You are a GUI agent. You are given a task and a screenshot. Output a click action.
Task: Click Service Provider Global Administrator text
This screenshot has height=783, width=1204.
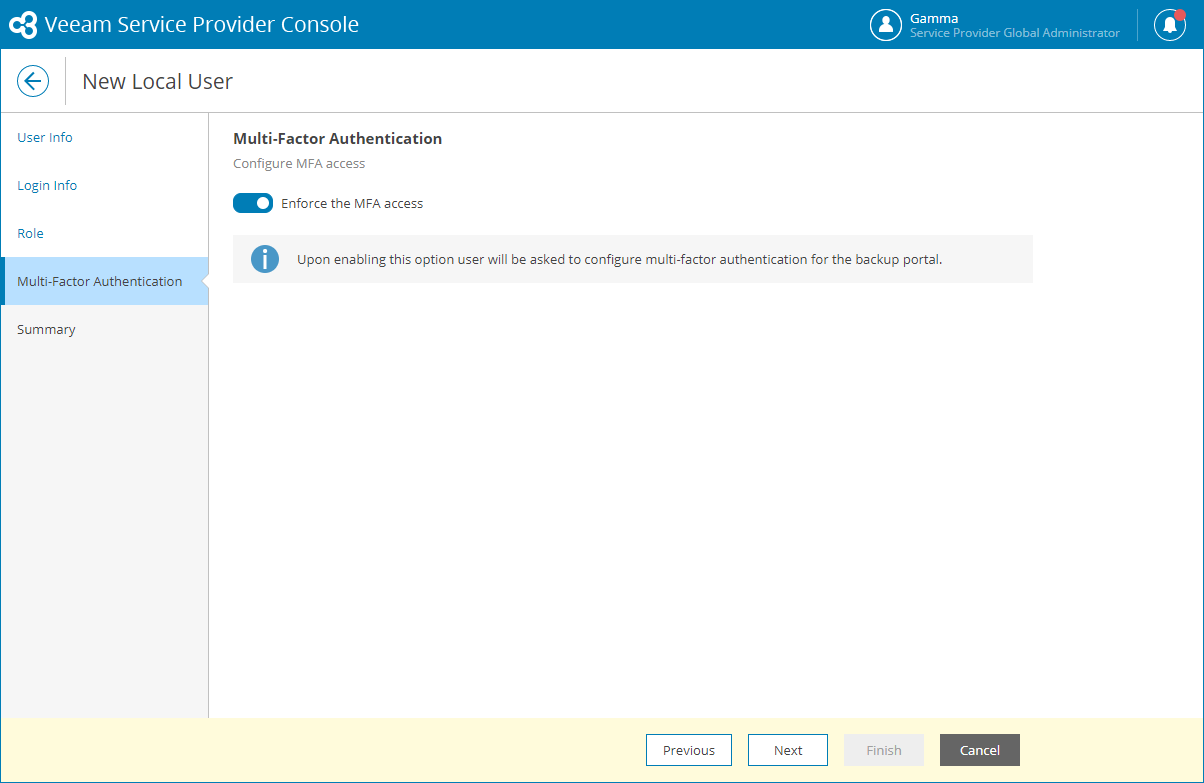tap(1015, 33)
